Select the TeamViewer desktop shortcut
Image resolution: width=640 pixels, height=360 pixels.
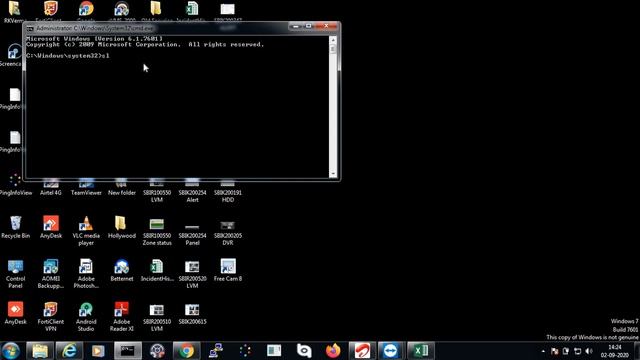(86, 187)
